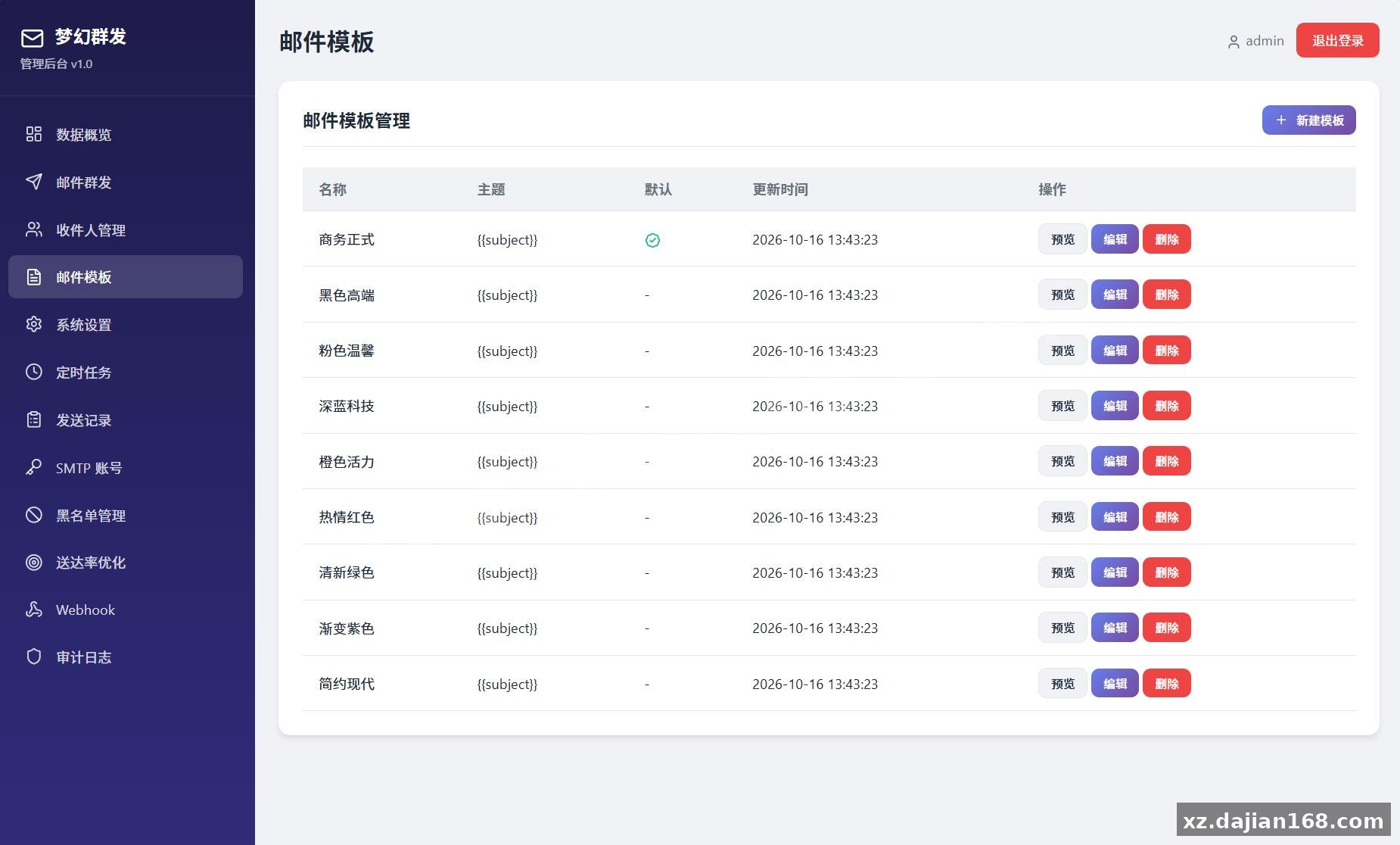Click the template name 深蓝科技
The width and height of the screenshot is (1400, 845).
point(347,406)
